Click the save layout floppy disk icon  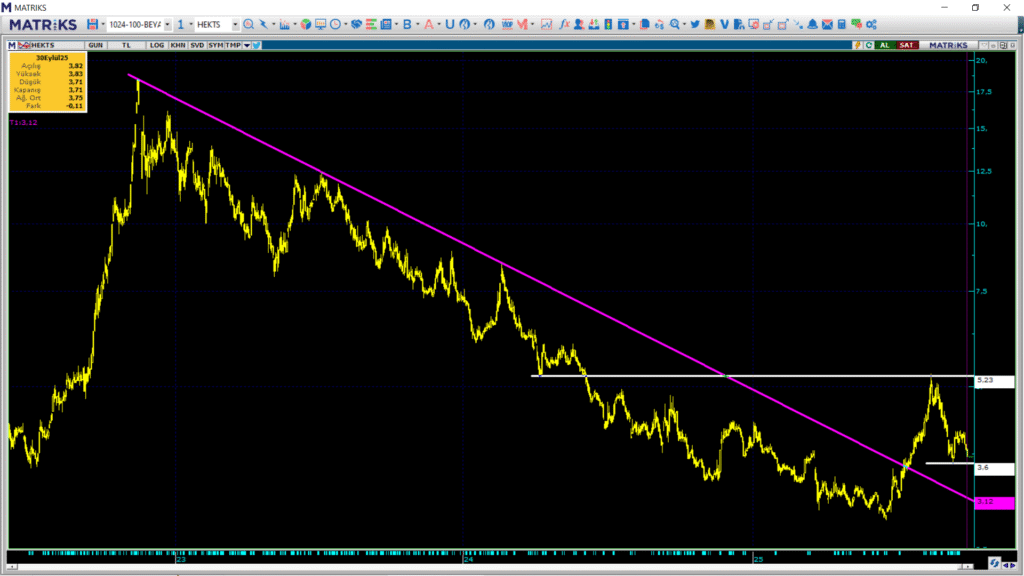tap(92, 24)
